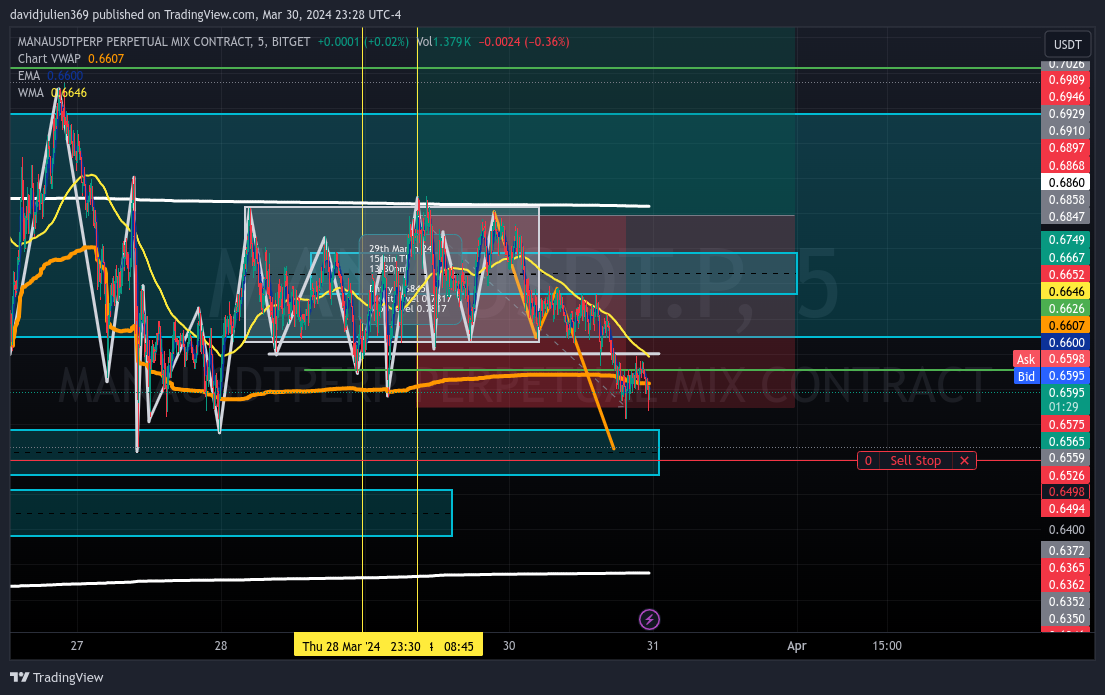The image size is (1105, 695).
Task: Click the green 0.6565 price label
Action: [x=1066, y=441]
